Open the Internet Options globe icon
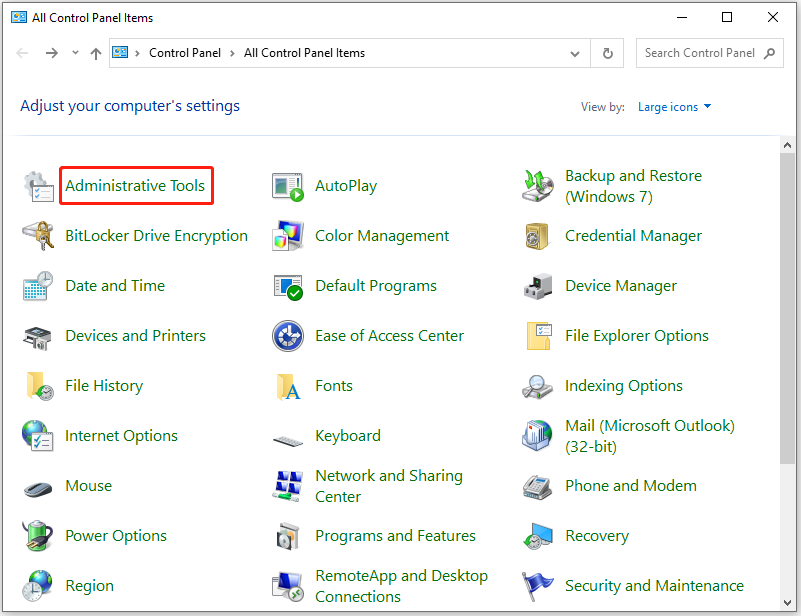Screen dimensions: 801x616 pyautogui.click(x=38, y=436)
